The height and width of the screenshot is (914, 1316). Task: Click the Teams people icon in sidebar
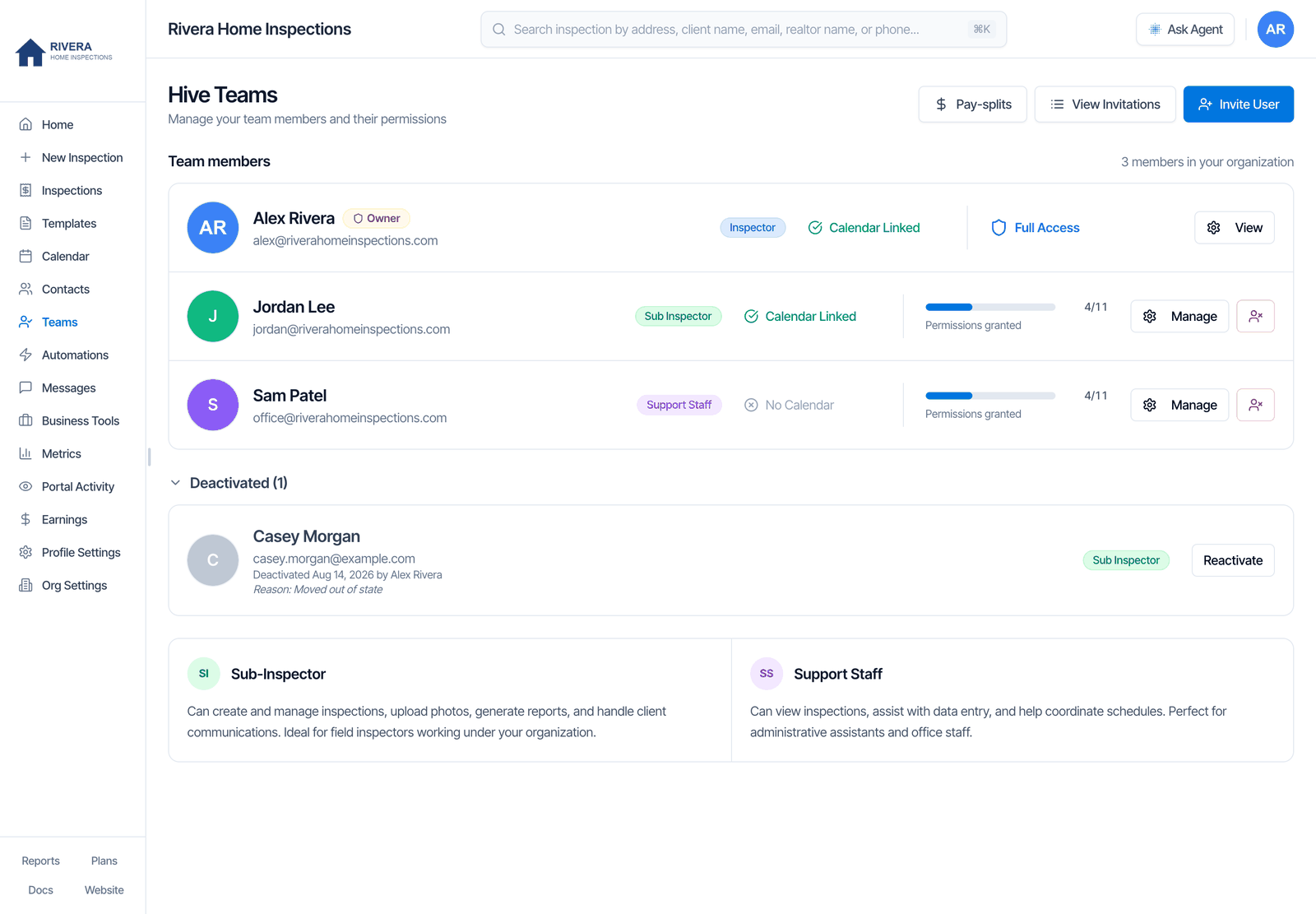pyautogui.click(x=25, y=322)
